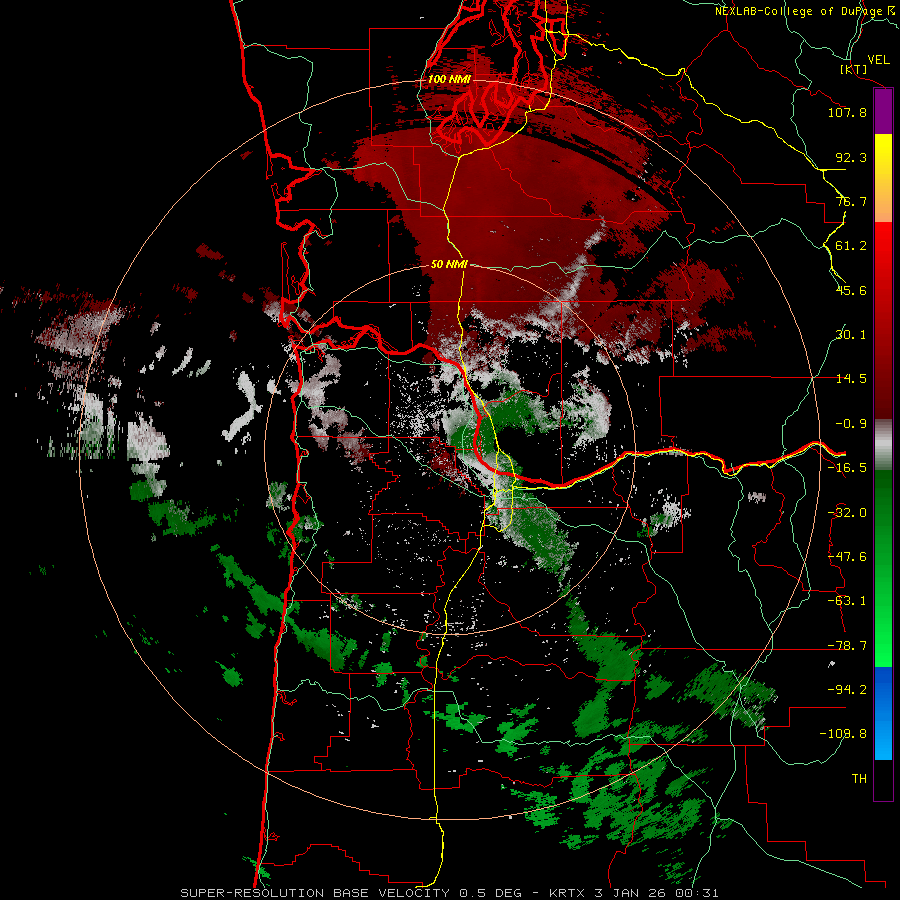Click the -47.6 value on velocity scale

[x=847, y=557]
